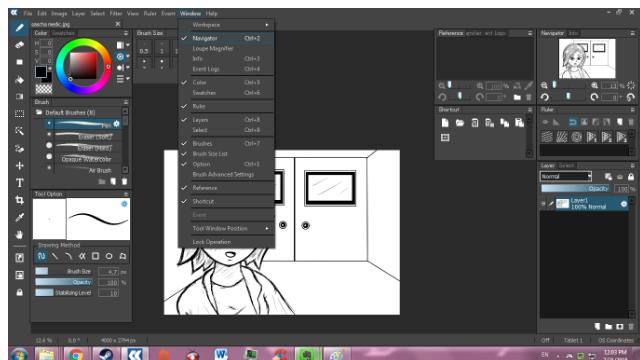
Task: Open the Brush panel options menu
Action: (x=126, y=102)
